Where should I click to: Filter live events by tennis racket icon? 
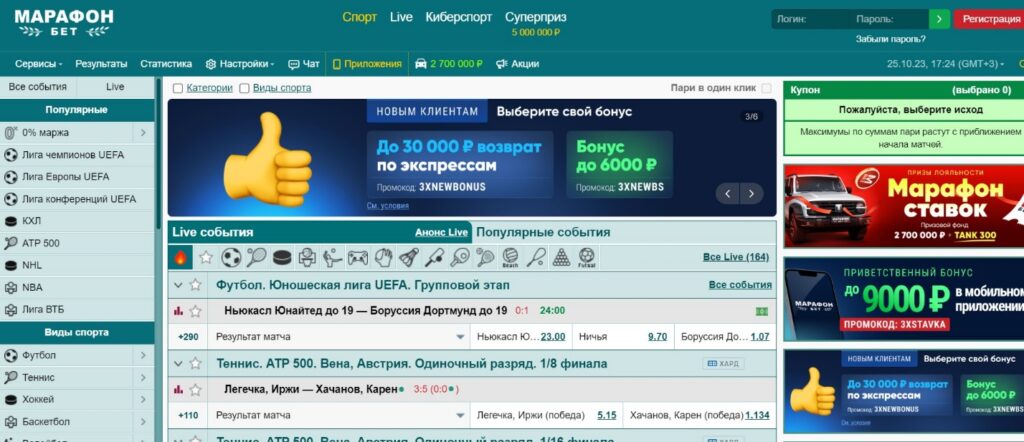tap(256, 257)
